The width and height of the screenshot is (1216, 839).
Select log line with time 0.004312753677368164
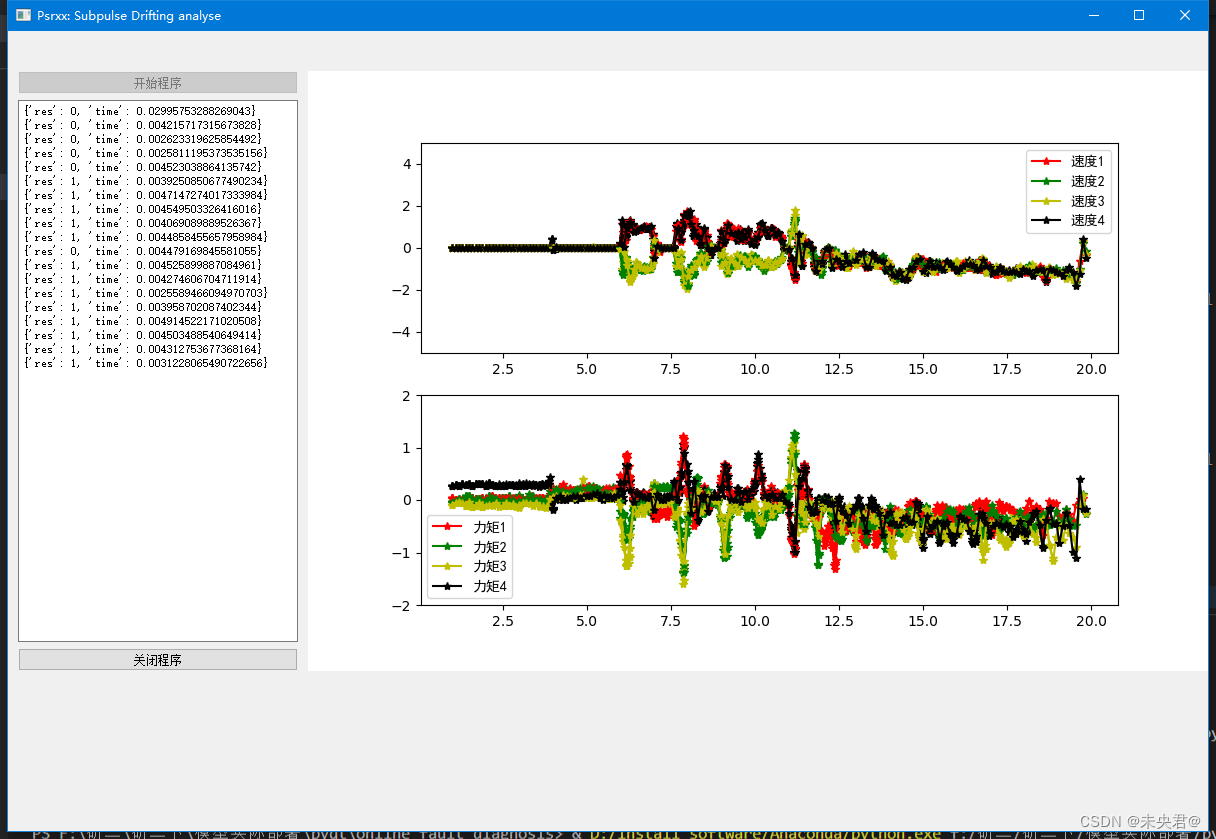(142, 349)
